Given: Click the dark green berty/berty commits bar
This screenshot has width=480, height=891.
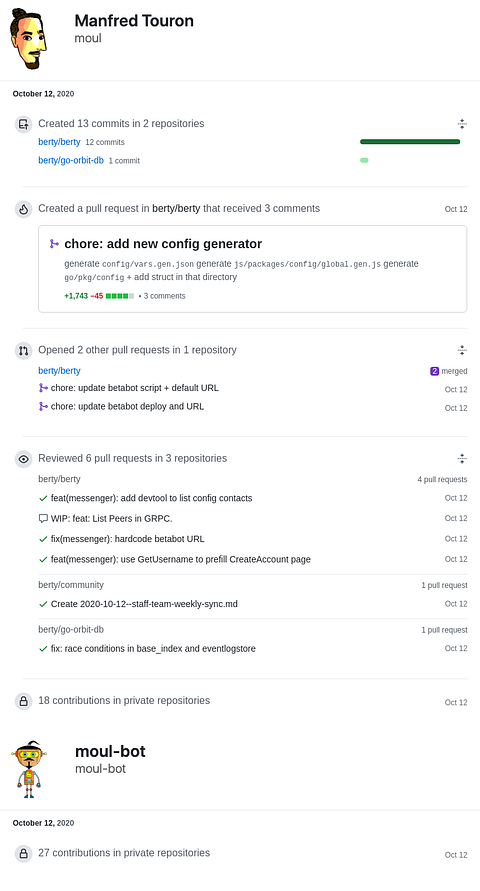Looking at the screenshot, I should [410, 142].
